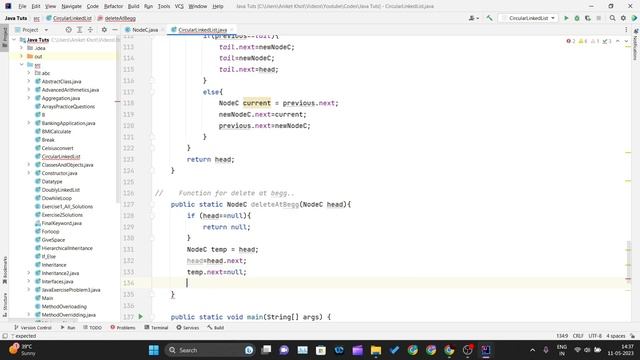Screen dimensions: 640x360
Task: Open Task View icon on taskbar
Action: coord(266,350)
